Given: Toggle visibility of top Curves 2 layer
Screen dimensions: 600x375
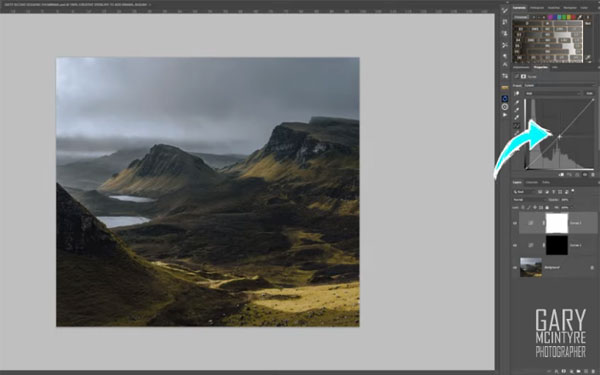Looking at the screenshot, I should pyautogui.click(x=515, y=223).
